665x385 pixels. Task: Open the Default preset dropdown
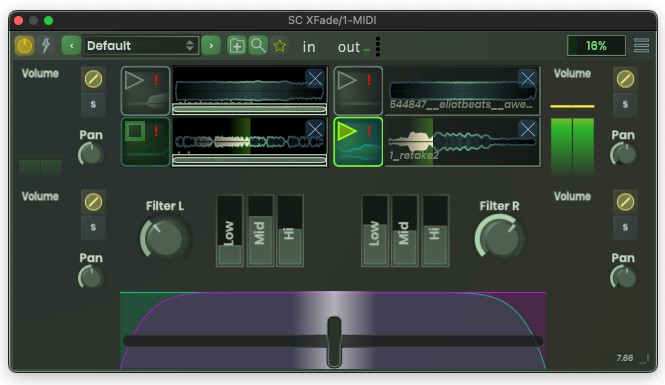pyautogui.click(x=141, y=45)
